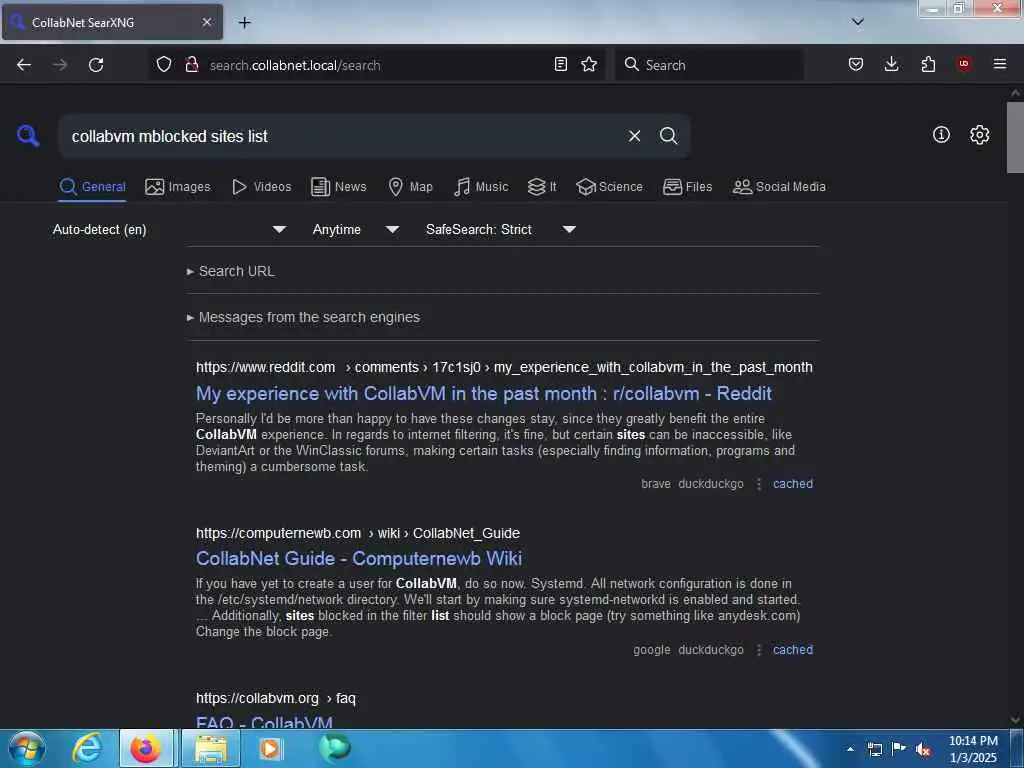Click the scrollbar down arrow
The image size is (1024, 768).
coord(1016,720)
